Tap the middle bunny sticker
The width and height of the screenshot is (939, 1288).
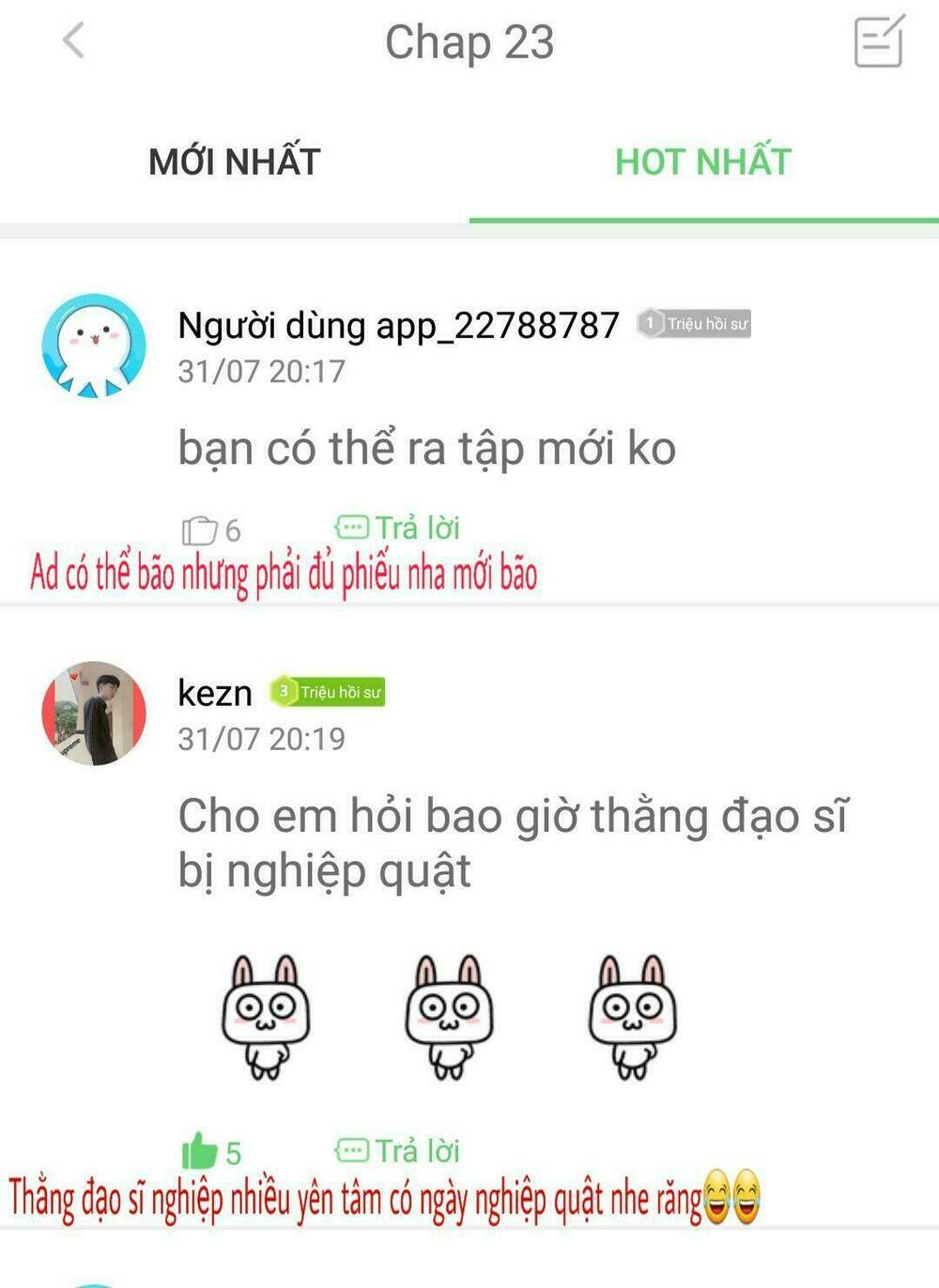click(449, 1018)
